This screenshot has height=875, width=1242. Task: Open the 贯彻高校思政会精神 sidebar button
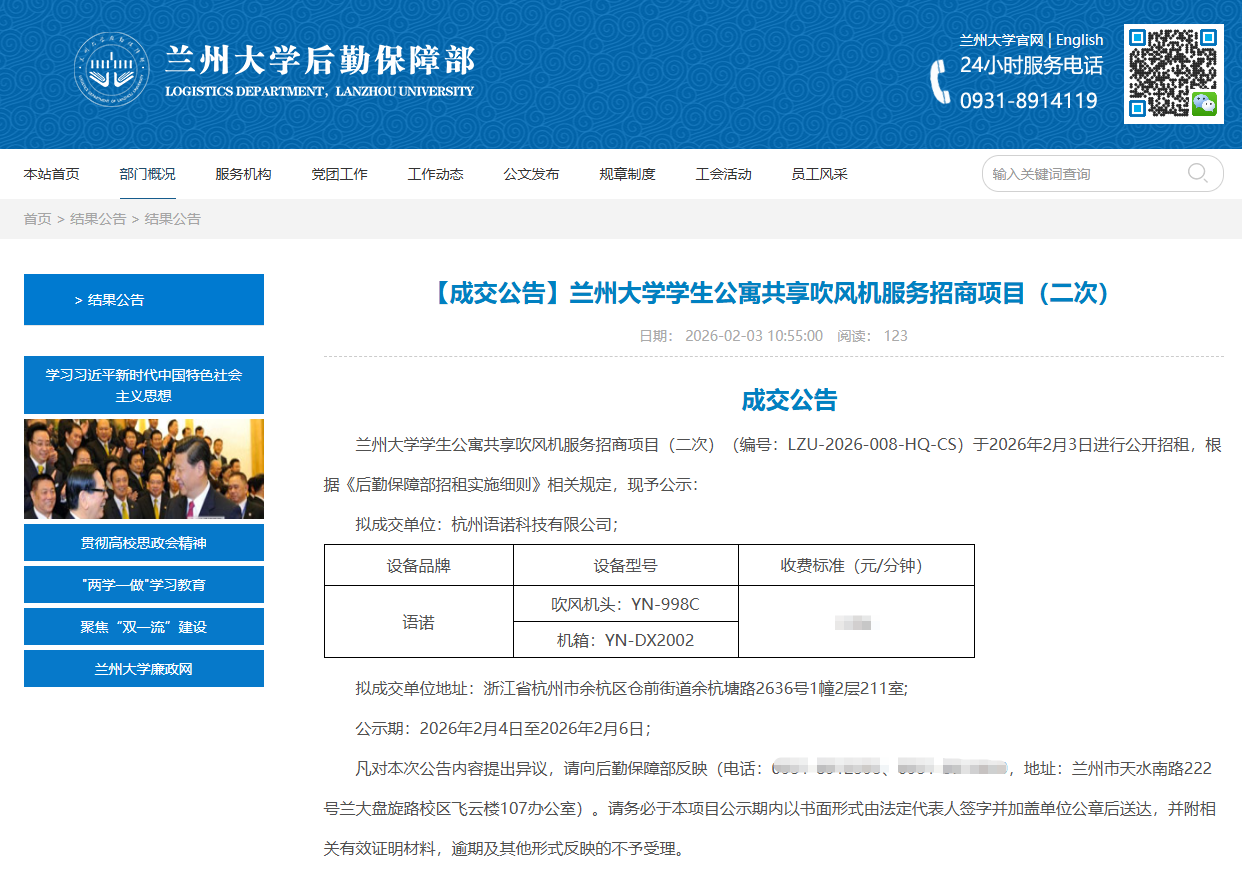[x=144, y=543]
